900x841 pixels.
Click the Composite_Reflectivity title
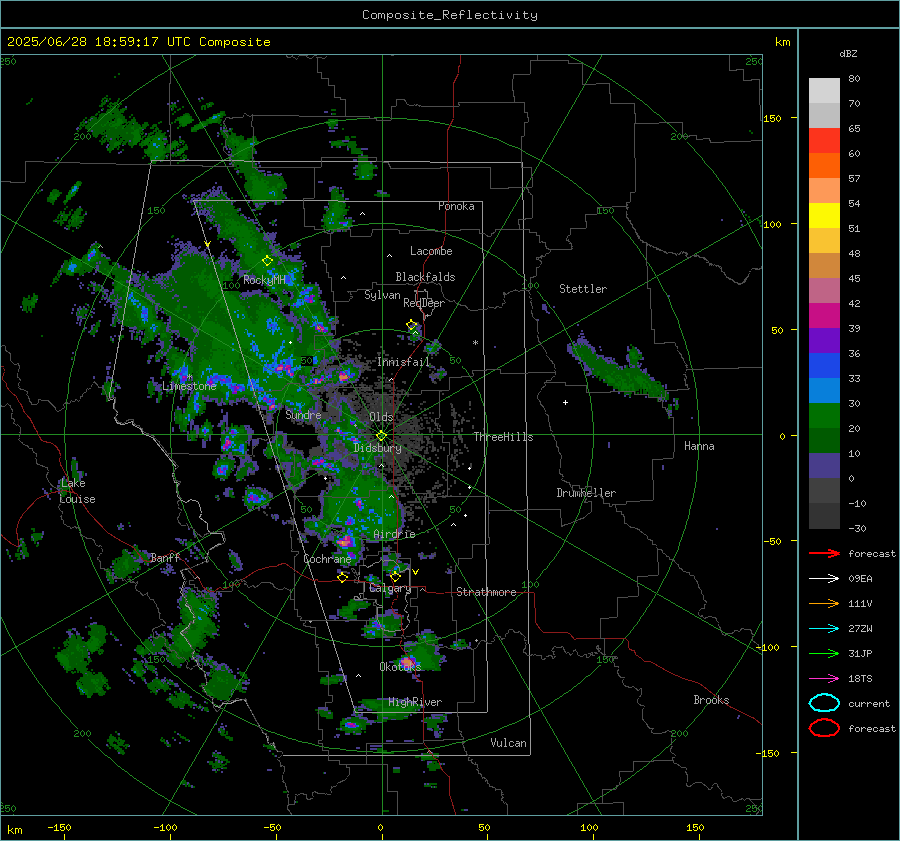click(x=450, y=15)
